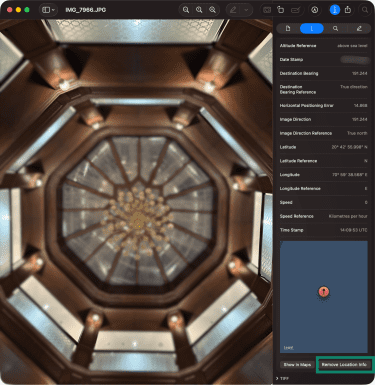
Task: Click the signature markup toolbar icon
Action: coord(295,10)
